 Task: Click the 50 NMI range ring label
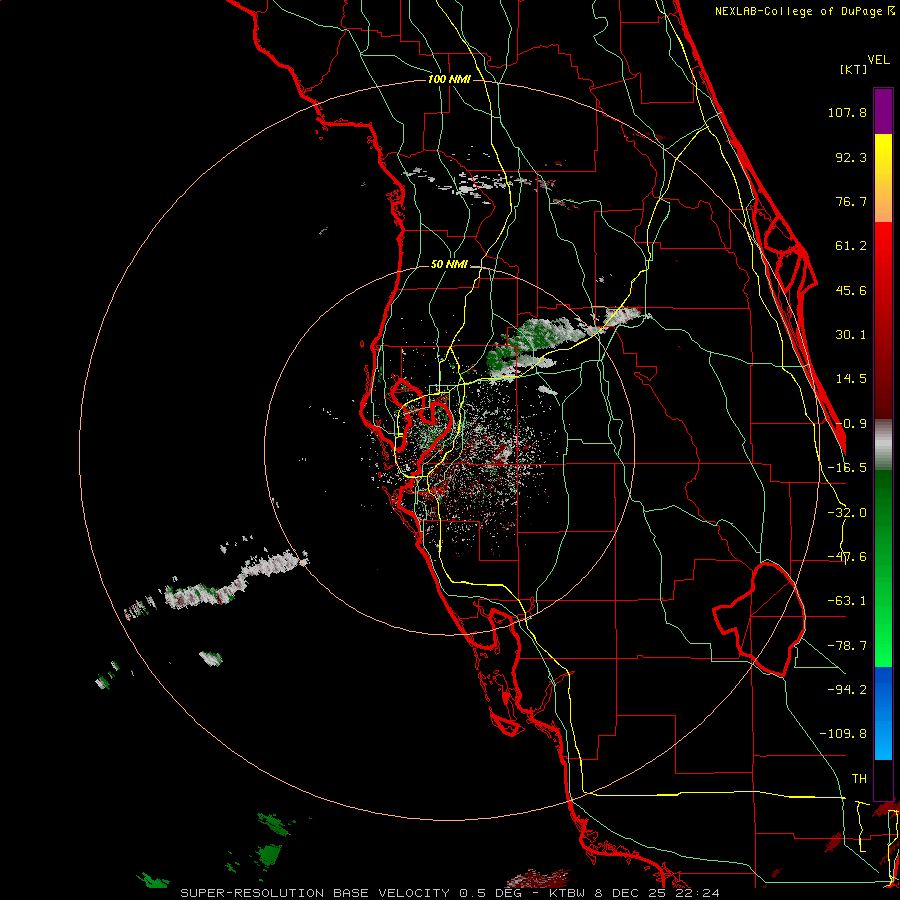pos(449,265)
